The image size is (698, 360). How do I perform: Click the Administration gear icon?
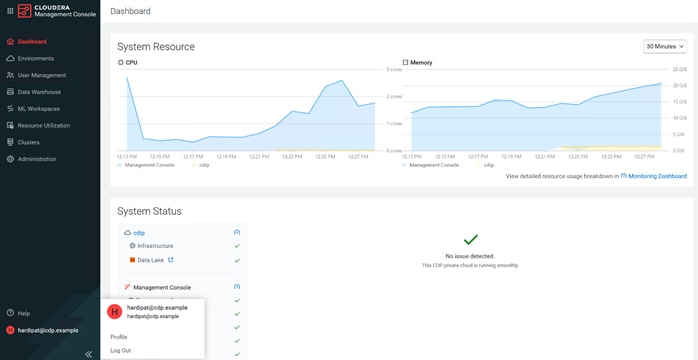pos(10,159)
